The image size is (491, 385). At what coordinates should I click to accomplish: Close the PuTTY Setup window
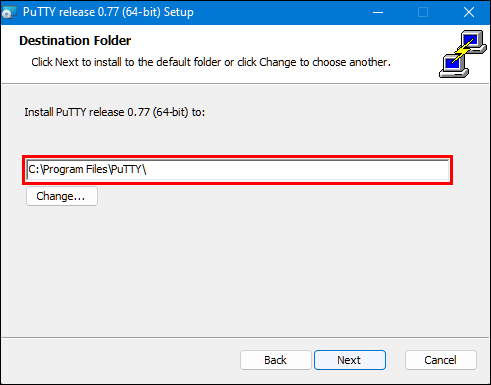point(468,13)
